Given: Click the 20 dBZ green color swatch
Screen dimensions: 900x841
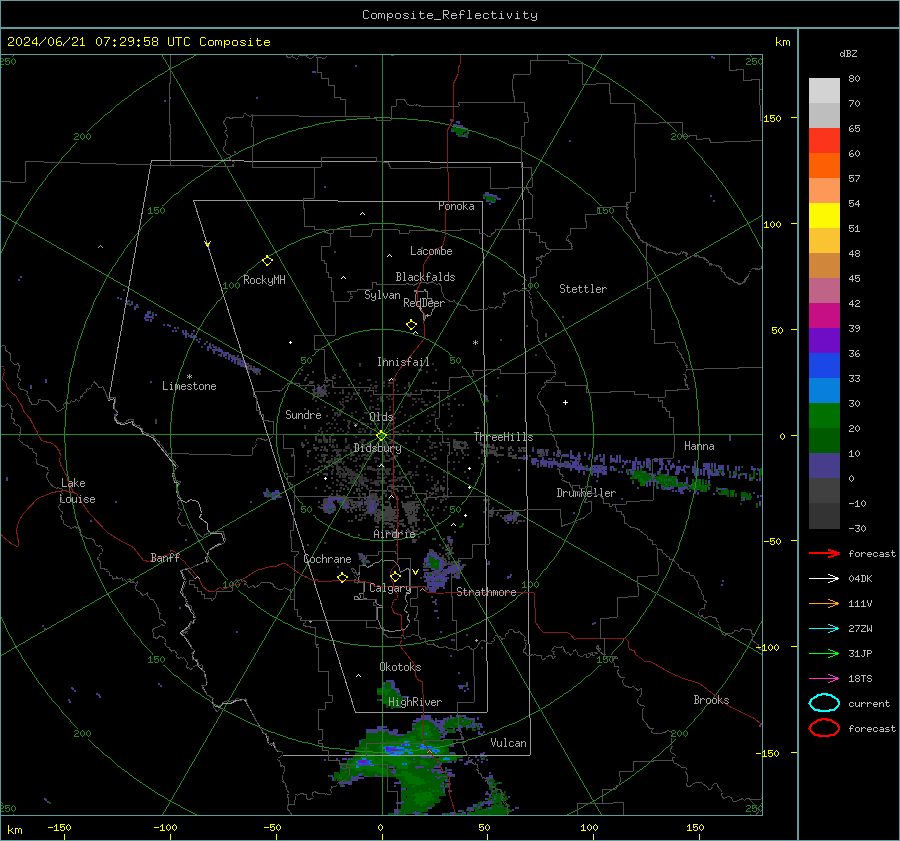Looking at the screenshot, I should (824, 416).
